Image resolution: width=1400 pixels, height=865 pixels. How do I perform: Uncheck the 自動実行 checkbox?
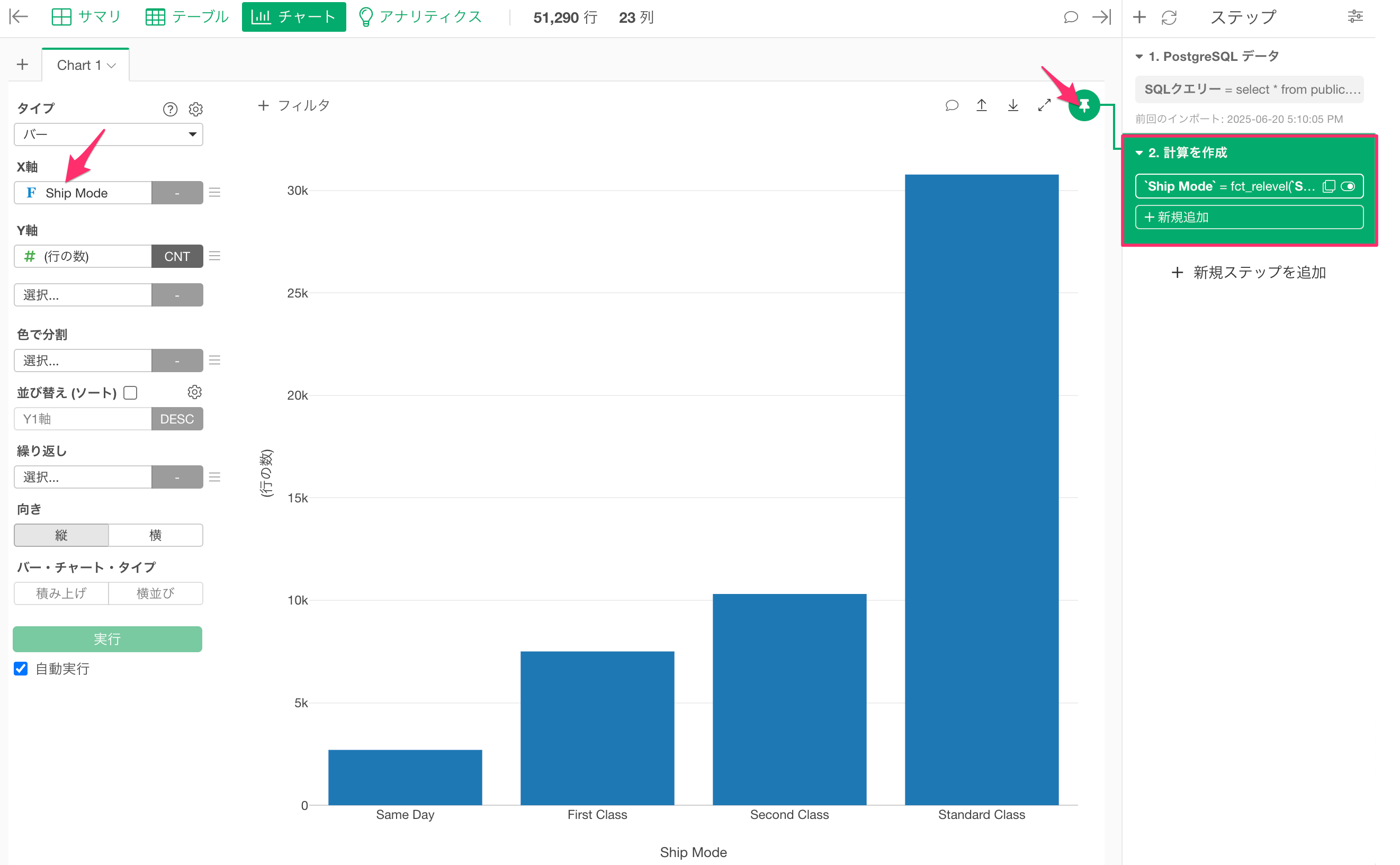pos(21,668)
